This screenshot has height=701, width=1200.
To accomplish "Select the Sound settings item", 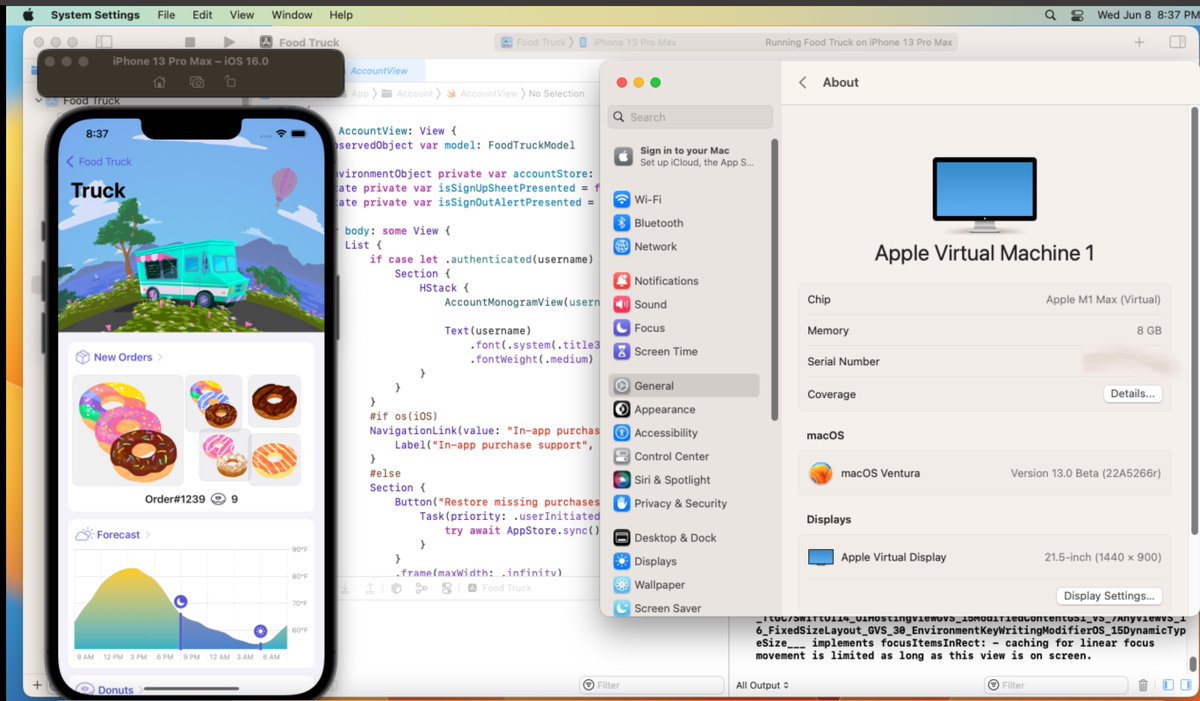I will click(685, 304).
